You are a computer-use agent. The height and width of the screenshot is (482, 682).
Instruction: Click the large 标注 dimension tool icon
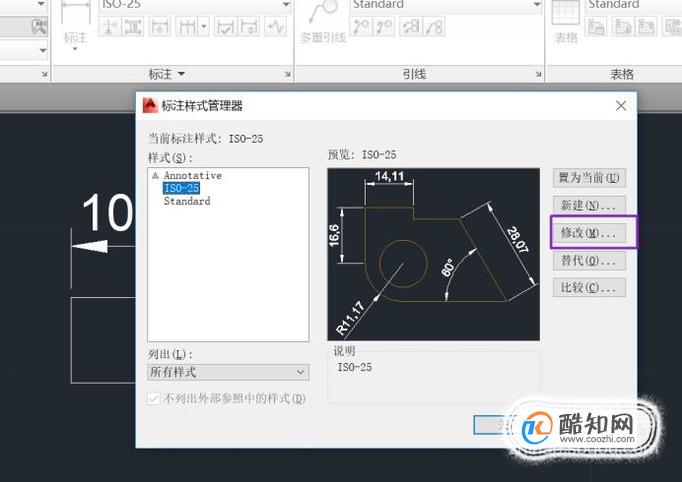point(75,13)
